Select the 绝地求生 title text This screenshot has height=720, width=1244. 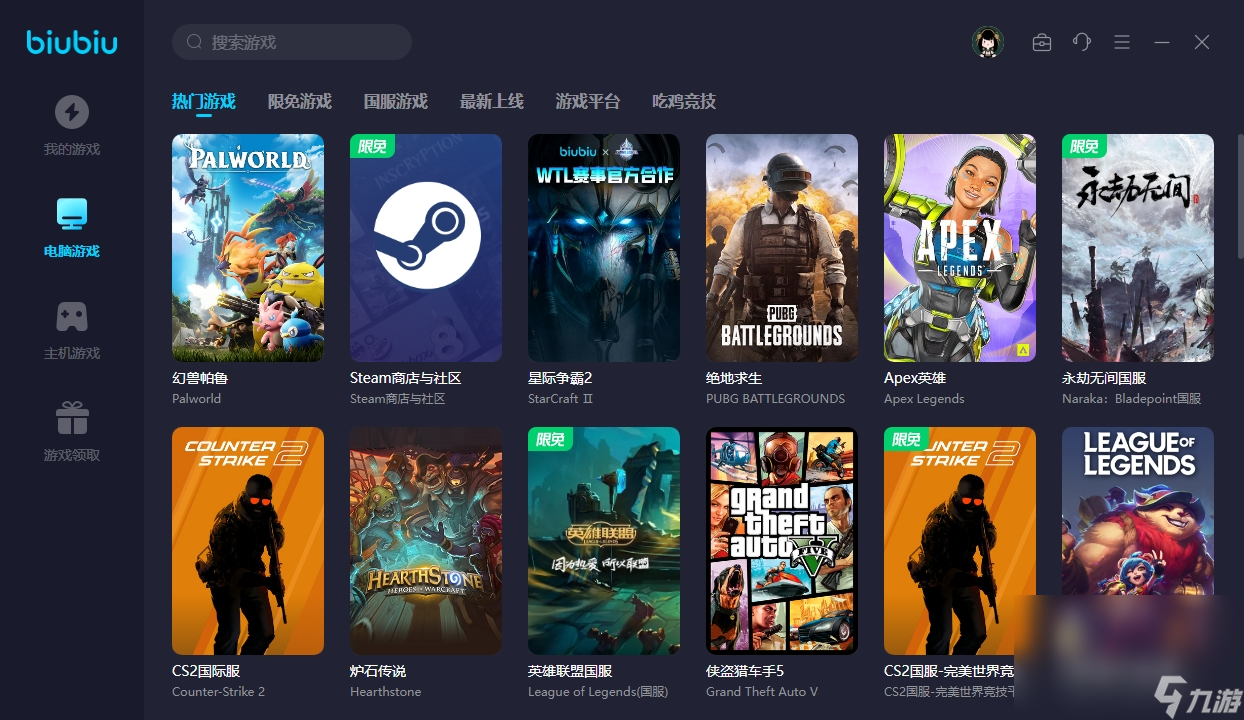[x=734, y=378]
